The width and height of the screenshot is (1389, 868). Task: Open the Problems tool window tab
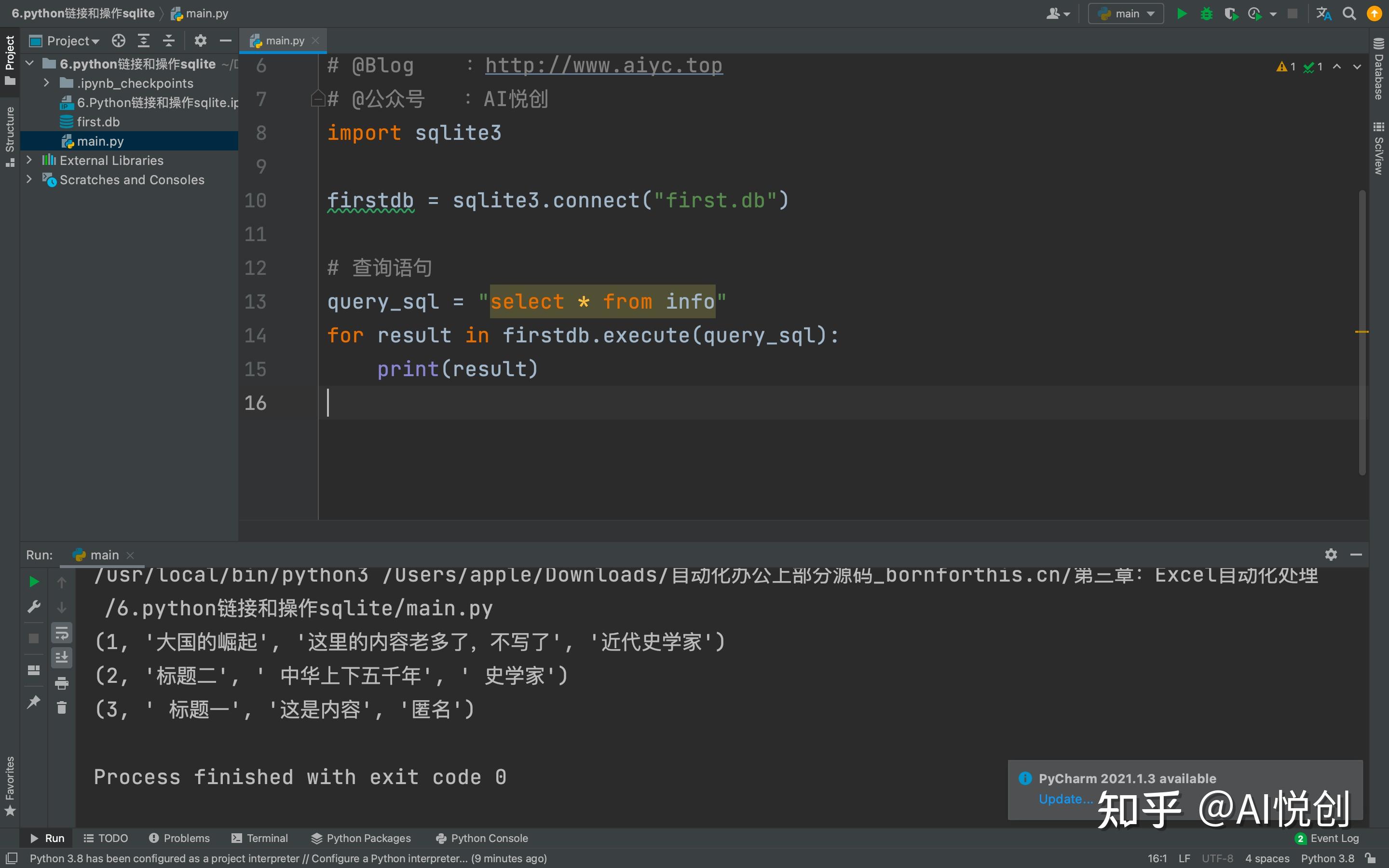(179, 838)
